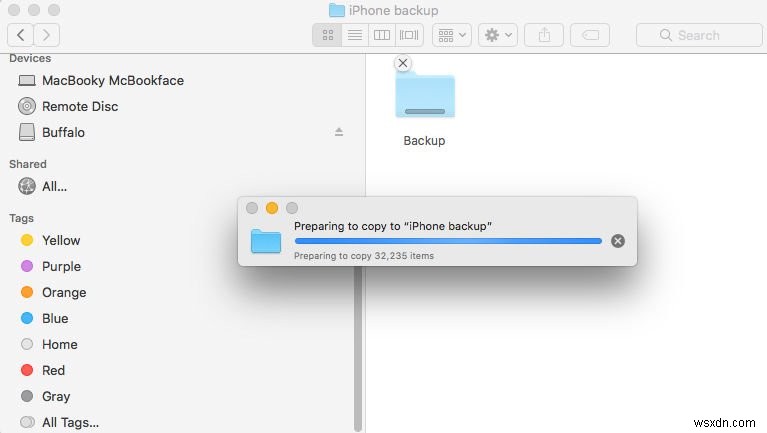Click the iPhone backup window title

click(x=393, y=10)
